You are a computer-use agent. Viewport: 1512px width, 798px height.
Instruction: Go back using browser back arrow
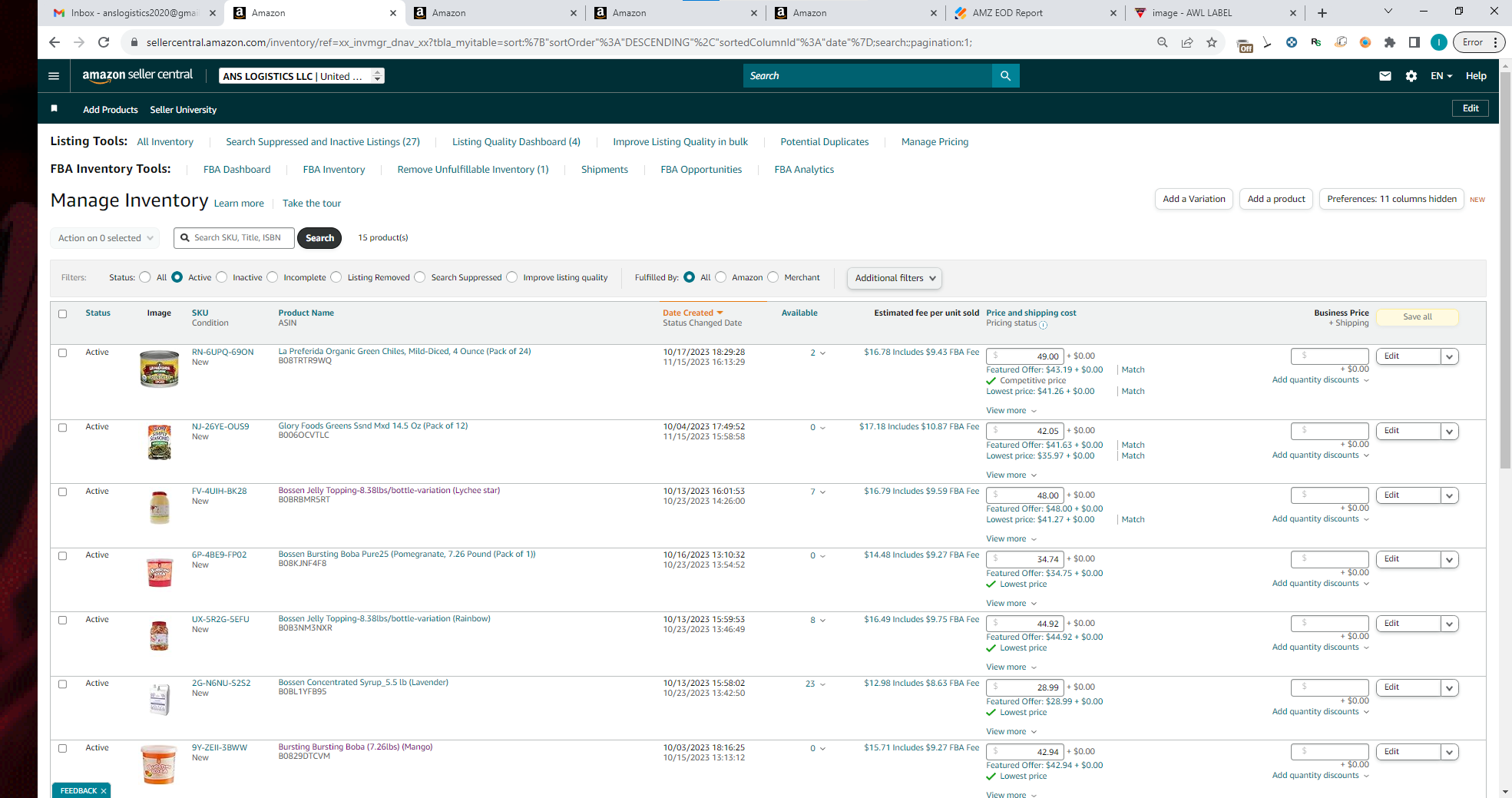[55, 42]
